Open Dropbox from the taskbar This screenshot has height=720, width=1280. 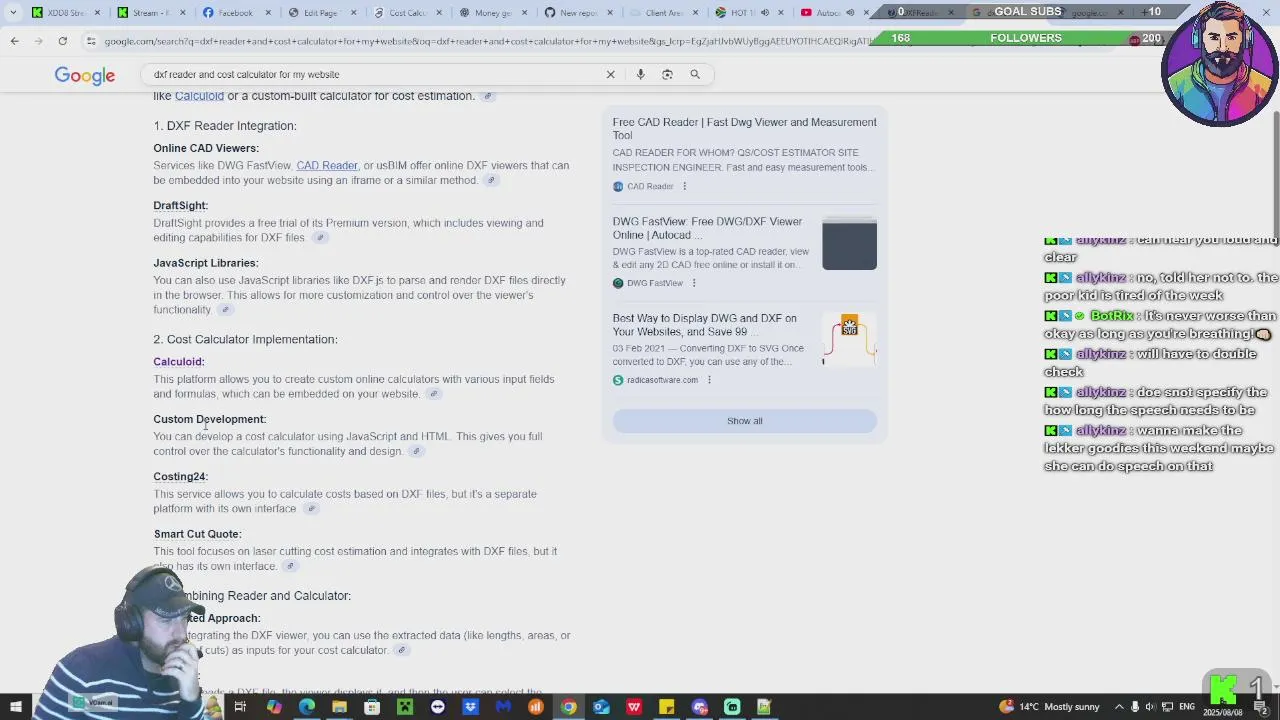coord(470,707)
